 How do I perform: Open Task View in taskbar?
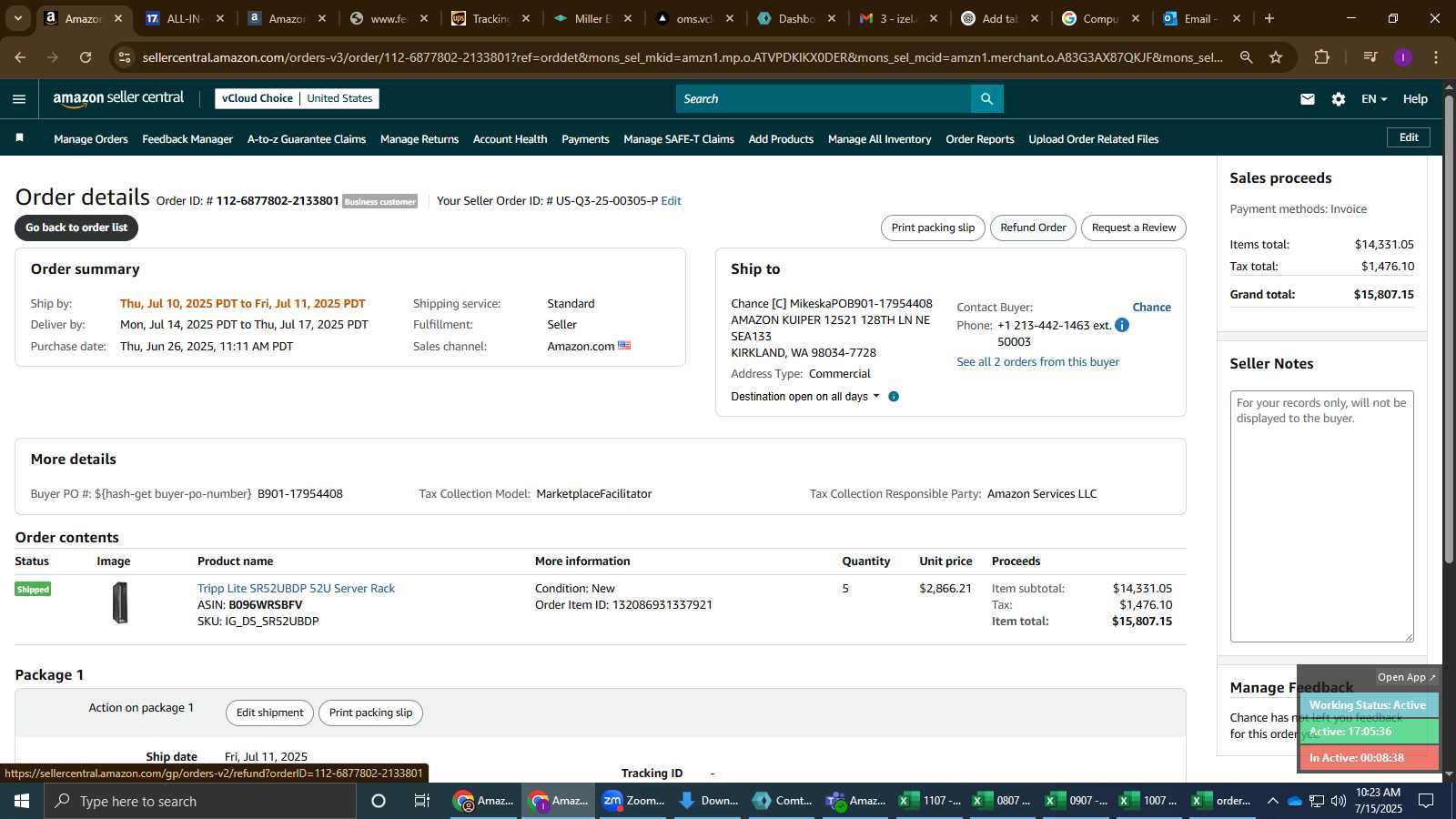pos(422,801)
